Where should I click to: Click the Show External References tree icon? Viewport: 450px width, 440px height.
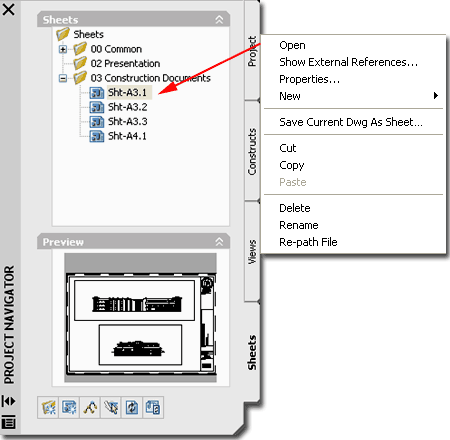[x=90, y=407]
